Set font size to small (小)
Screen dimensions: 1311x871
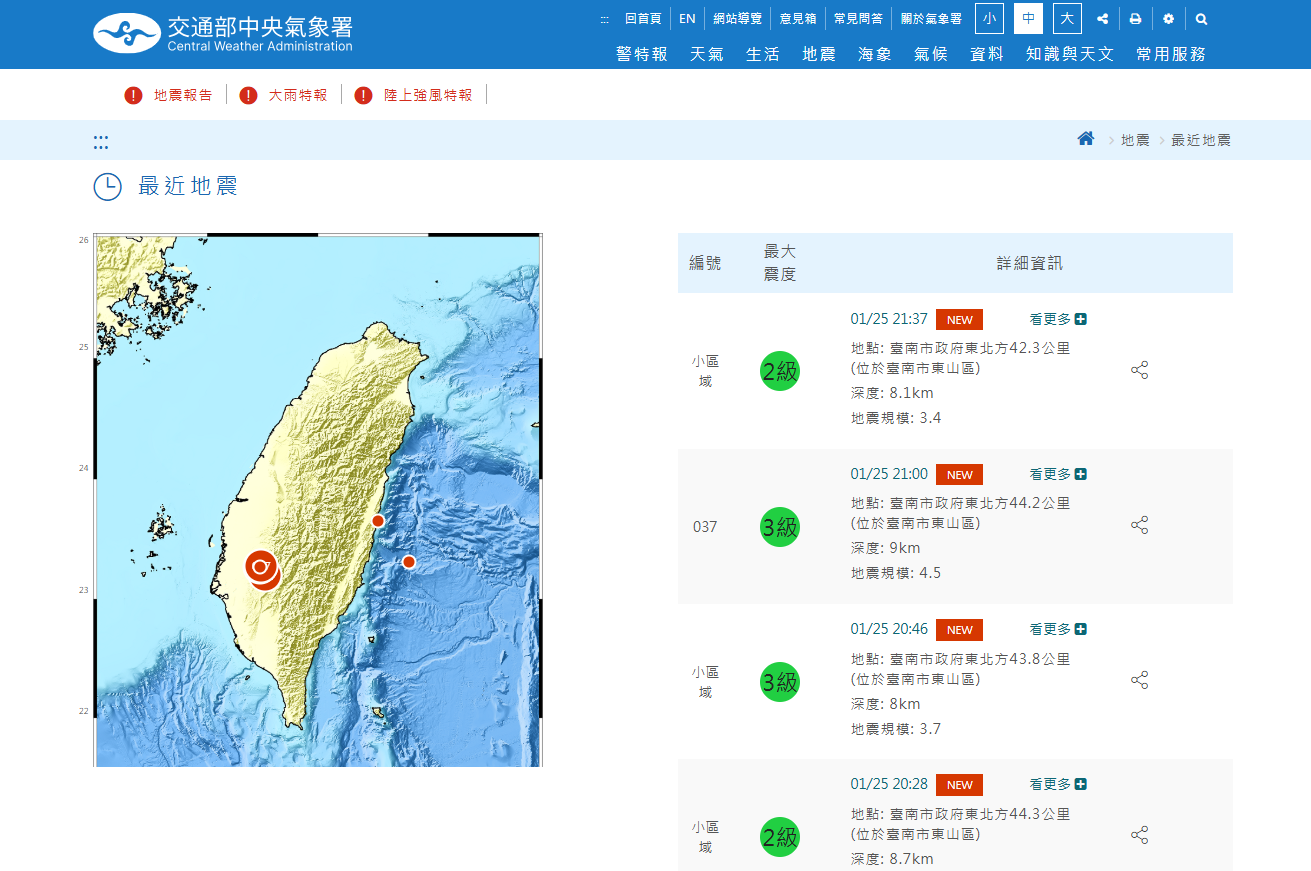tap(989, 19)
